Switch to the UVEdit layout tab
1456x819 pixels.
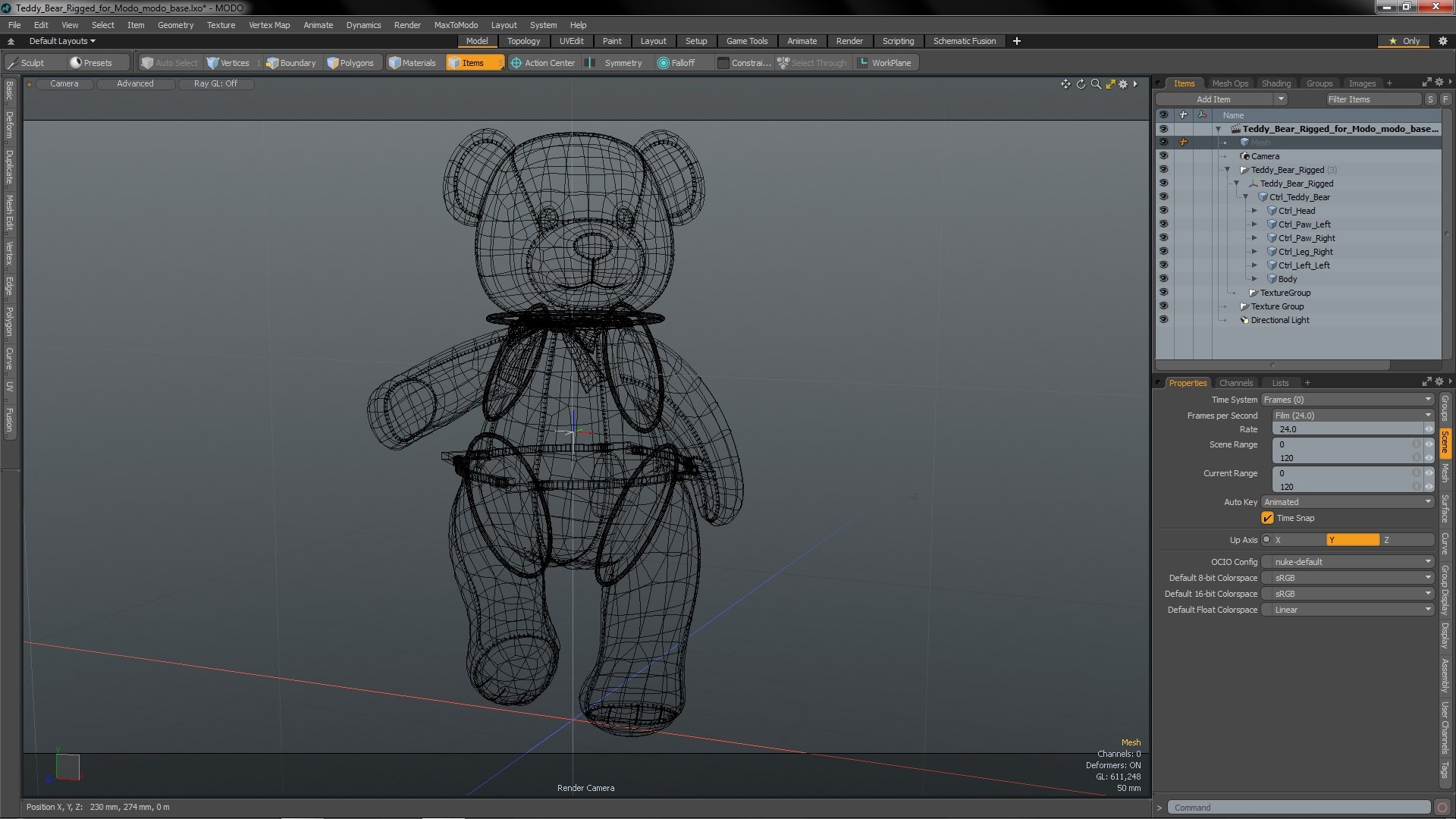click(x=571, y=41)
